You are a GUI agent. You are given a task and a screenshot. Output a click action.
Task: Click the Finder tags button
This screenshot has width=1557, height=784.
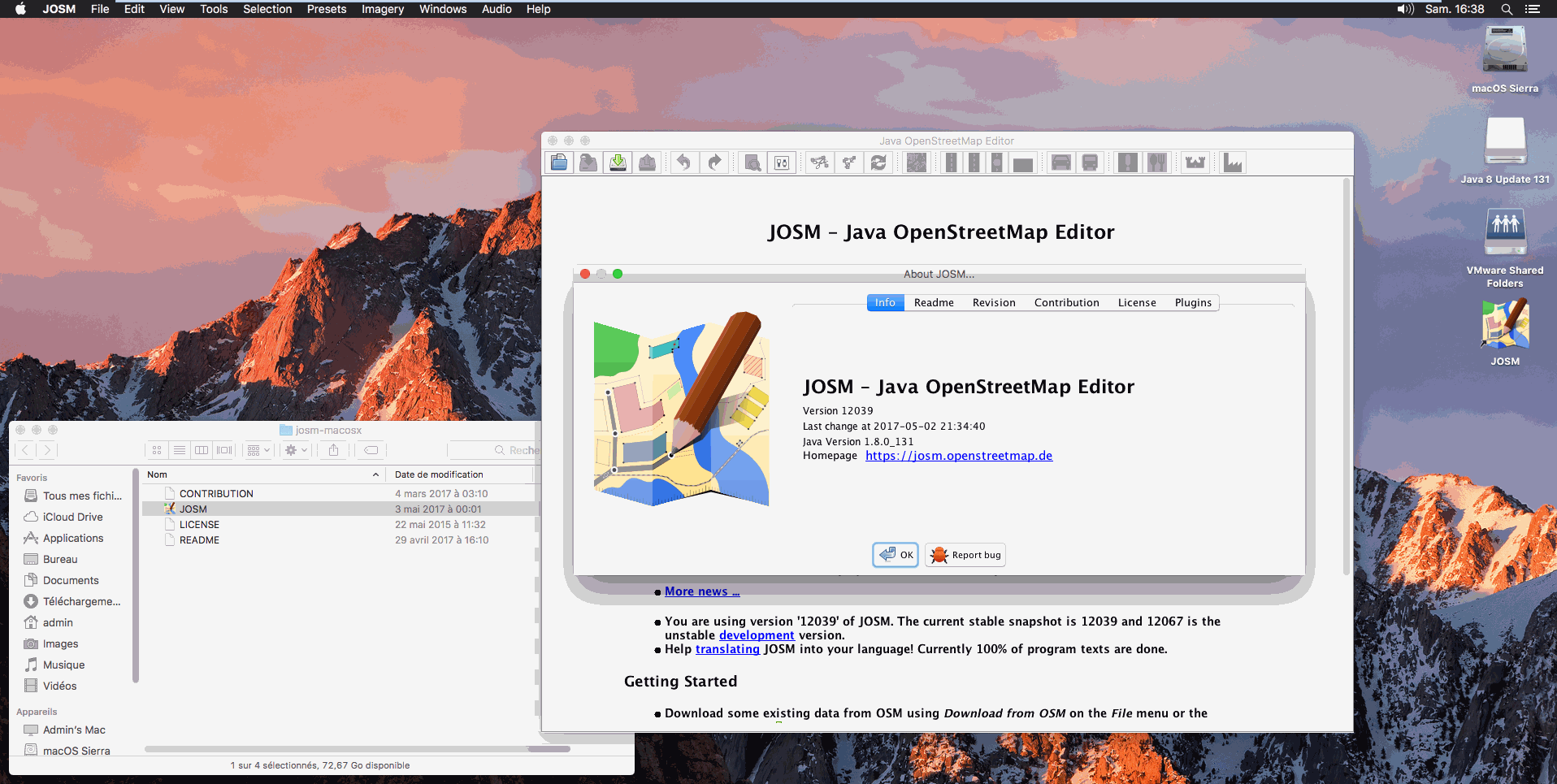click(x=371, y=450)
